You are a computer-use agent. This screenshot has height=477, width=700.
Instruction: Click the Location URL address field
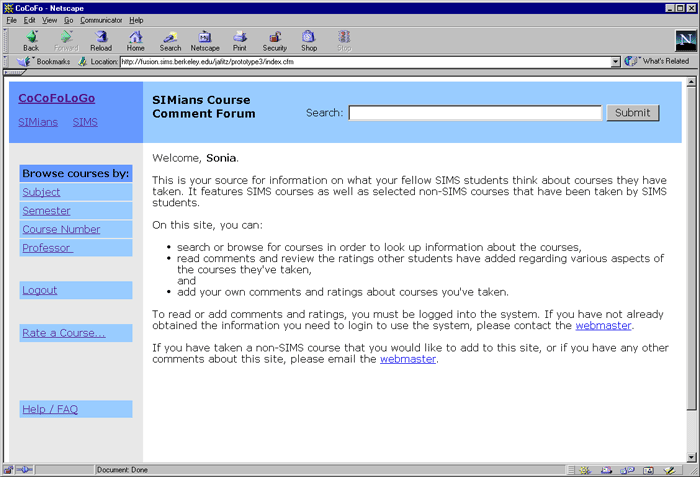(x=366, y=62)
